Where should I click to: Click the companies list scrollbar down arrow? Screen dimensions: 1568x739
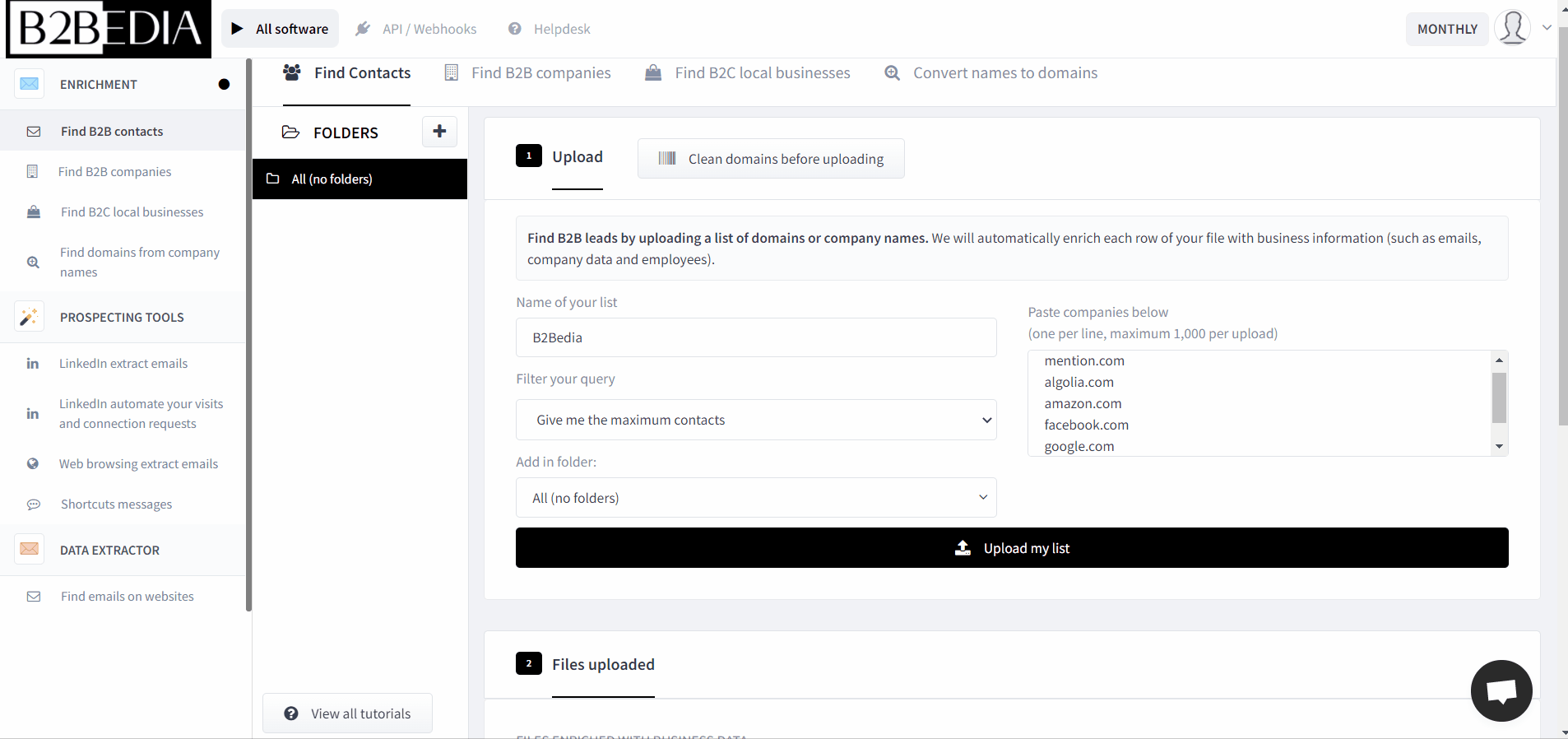(1499, 447)
